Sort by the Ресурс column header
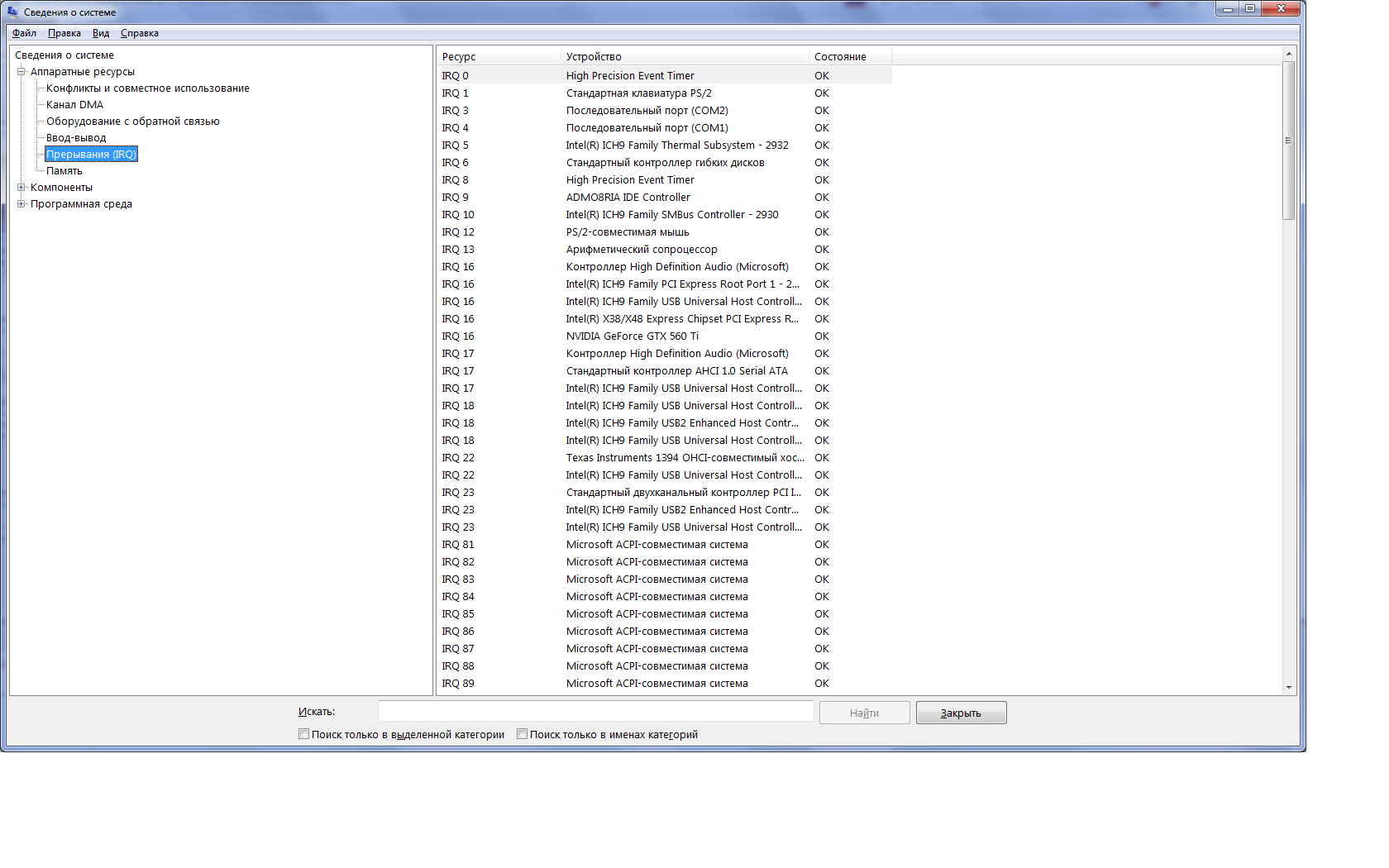 pyautogui.click(x=499, y=56)
